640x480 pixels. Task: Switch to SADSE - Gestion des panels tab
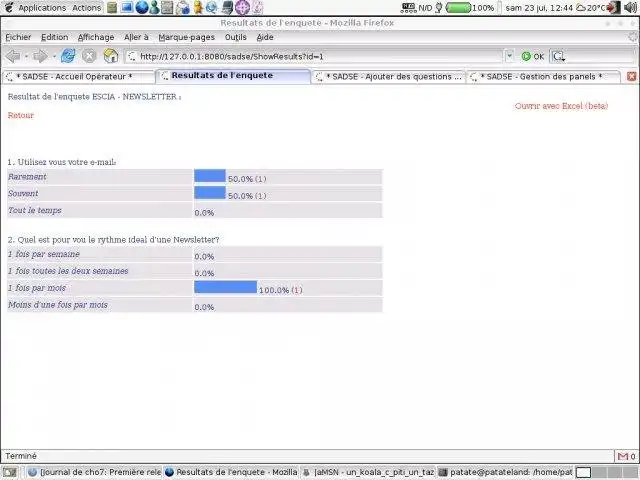(543, 76)
